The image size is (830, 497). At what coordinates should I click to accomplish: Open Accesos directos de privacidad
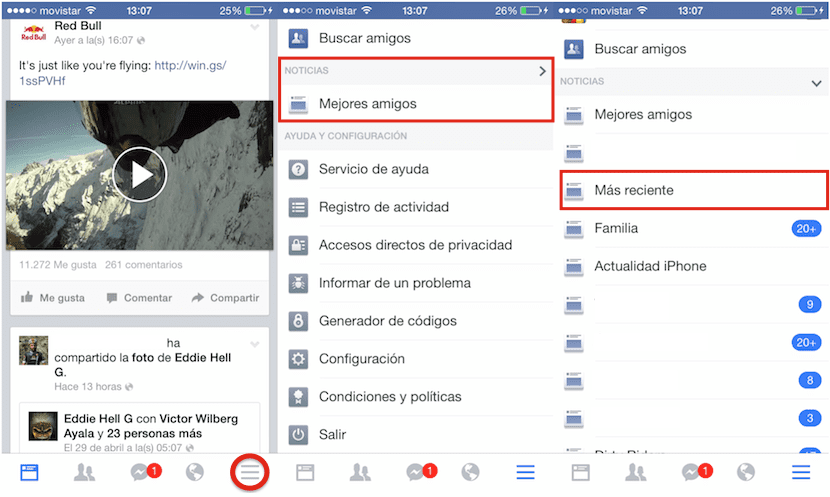pyautogui.click(x=416, y=245)
